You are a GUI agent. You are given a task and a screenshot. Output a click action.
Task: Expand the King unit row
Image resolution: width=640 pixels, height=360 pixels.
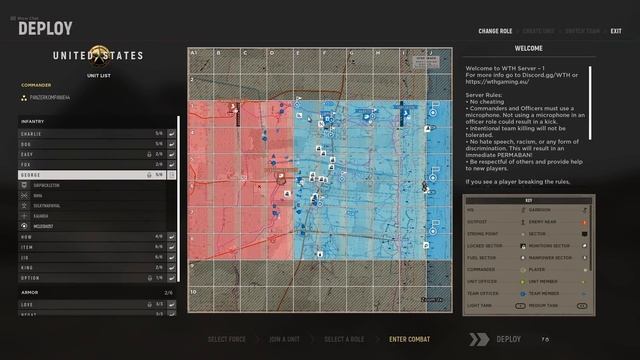pos(92,268)
